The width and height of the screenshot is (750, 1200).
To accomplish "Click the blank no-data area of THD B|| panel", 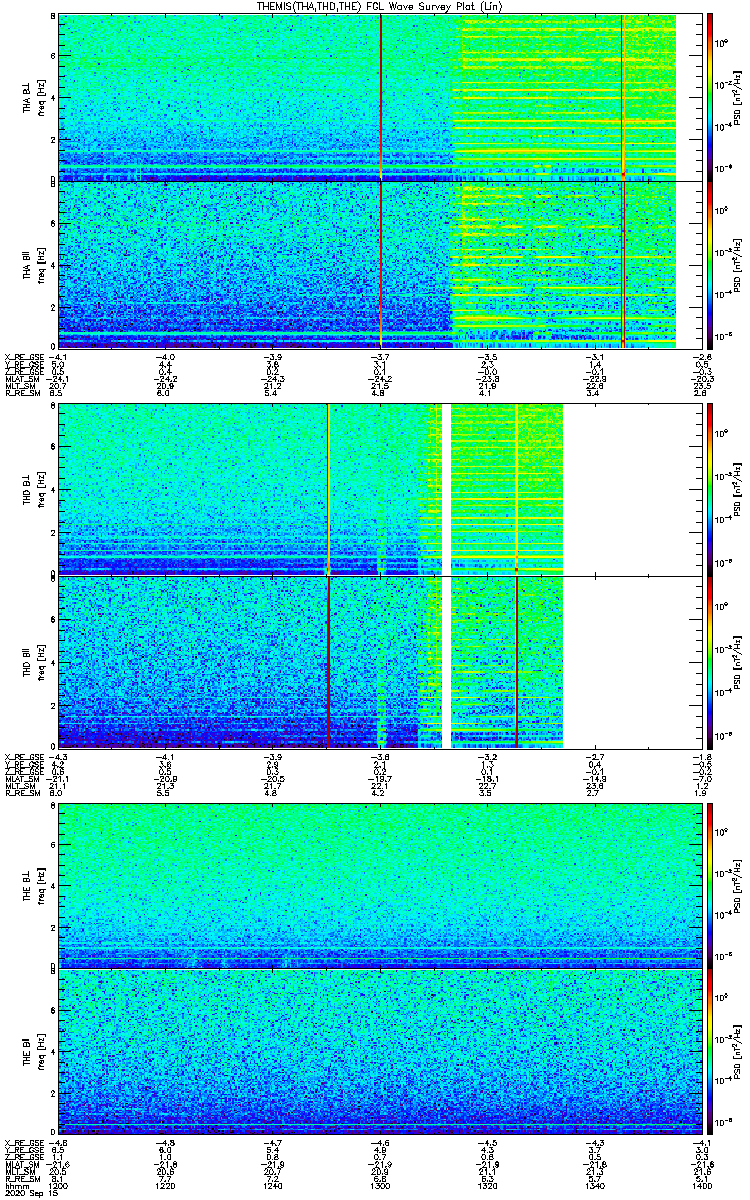I will tap(632, 661).
